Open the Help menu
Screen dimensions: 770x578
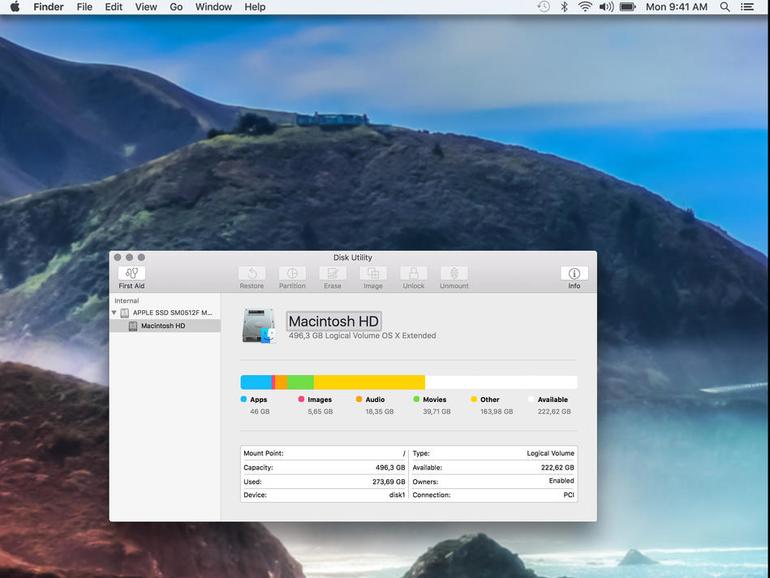[x=255, y=7]
